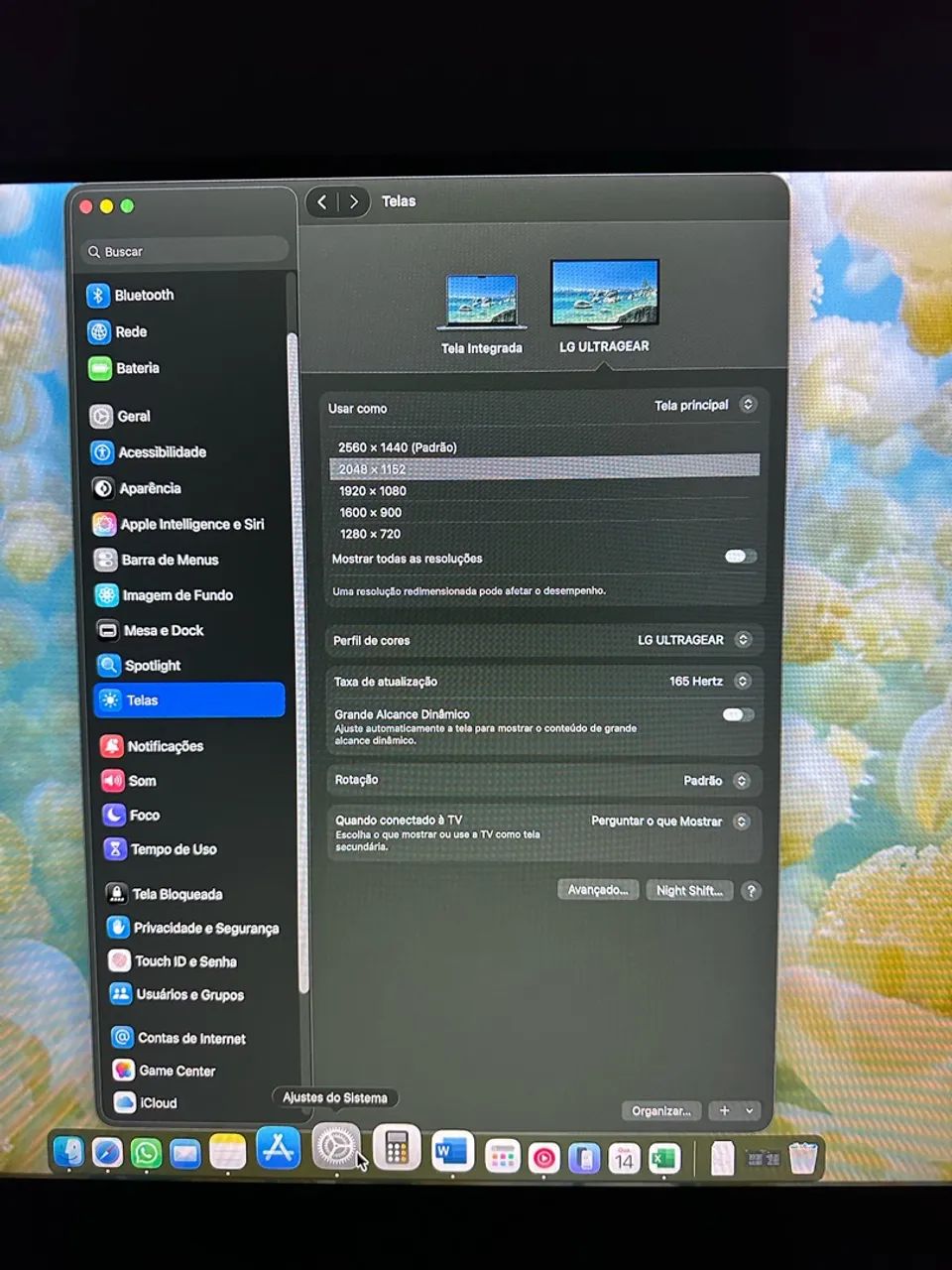Click the Organizar... button
Image resolution: width=952 pixels, height=1270 pixels.
coord(661,1111)
